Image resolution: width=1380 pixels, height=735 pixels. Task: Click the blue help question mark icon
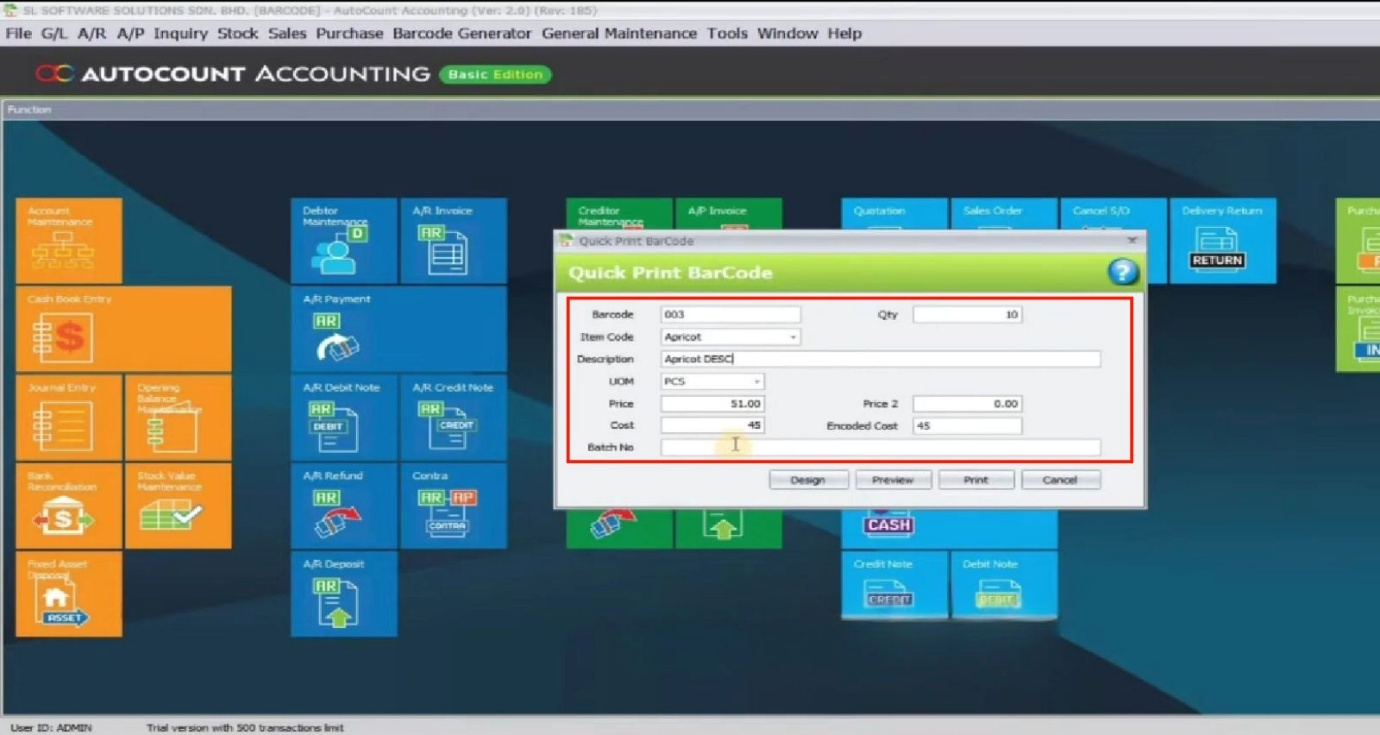1122,272
